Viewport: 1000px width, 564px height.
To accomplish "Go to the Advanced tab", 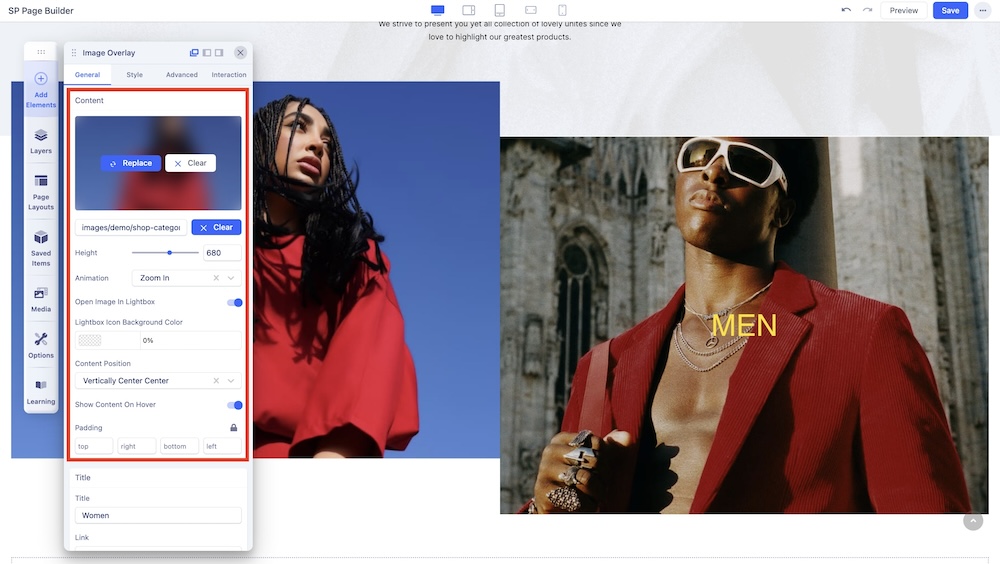I will pyautogui.click(x=182, y=75).
